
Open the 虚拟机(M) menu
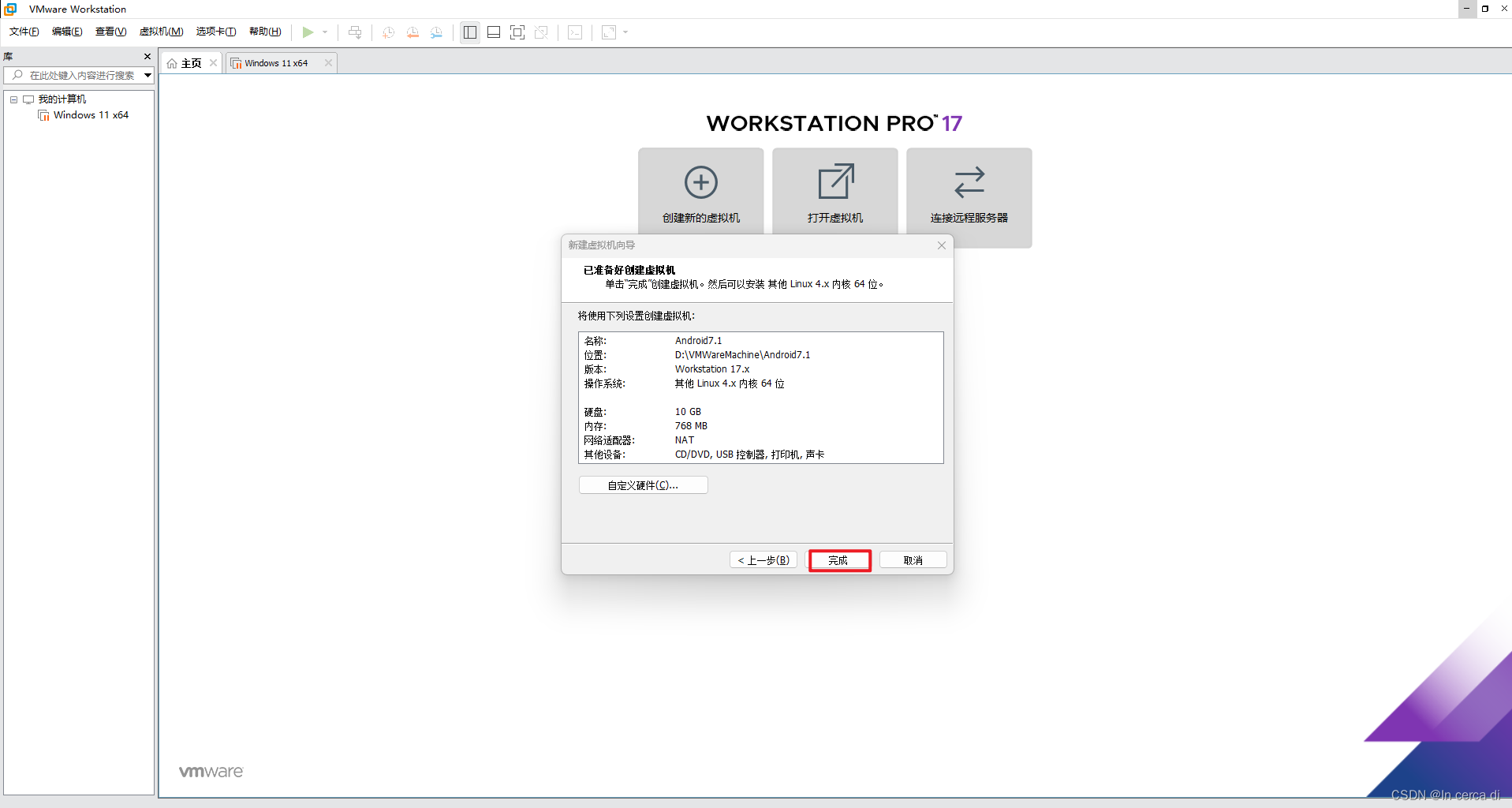tap(161, 32)
